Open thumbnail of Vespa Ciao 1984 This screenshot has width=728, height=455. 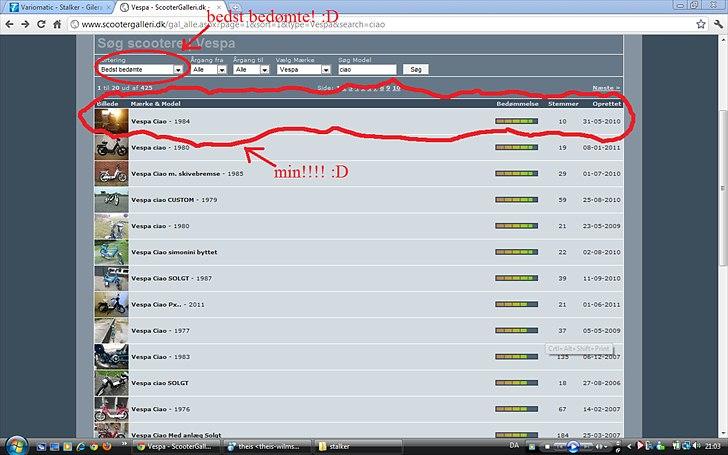111,121
